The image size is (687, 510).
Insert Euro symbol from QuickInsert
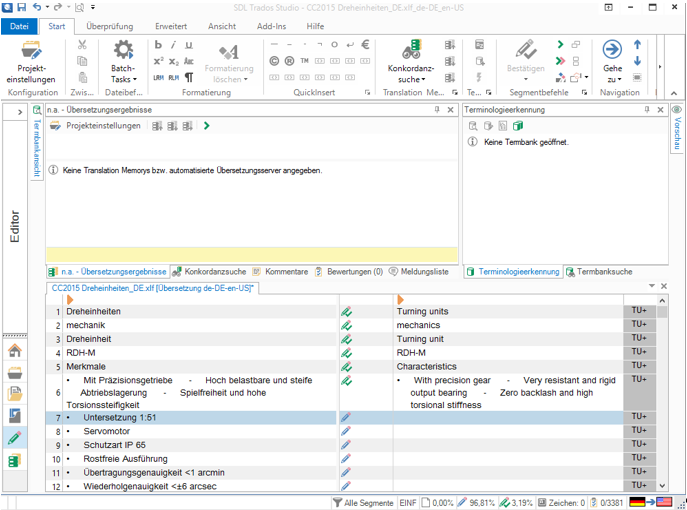tap(365, 44)
